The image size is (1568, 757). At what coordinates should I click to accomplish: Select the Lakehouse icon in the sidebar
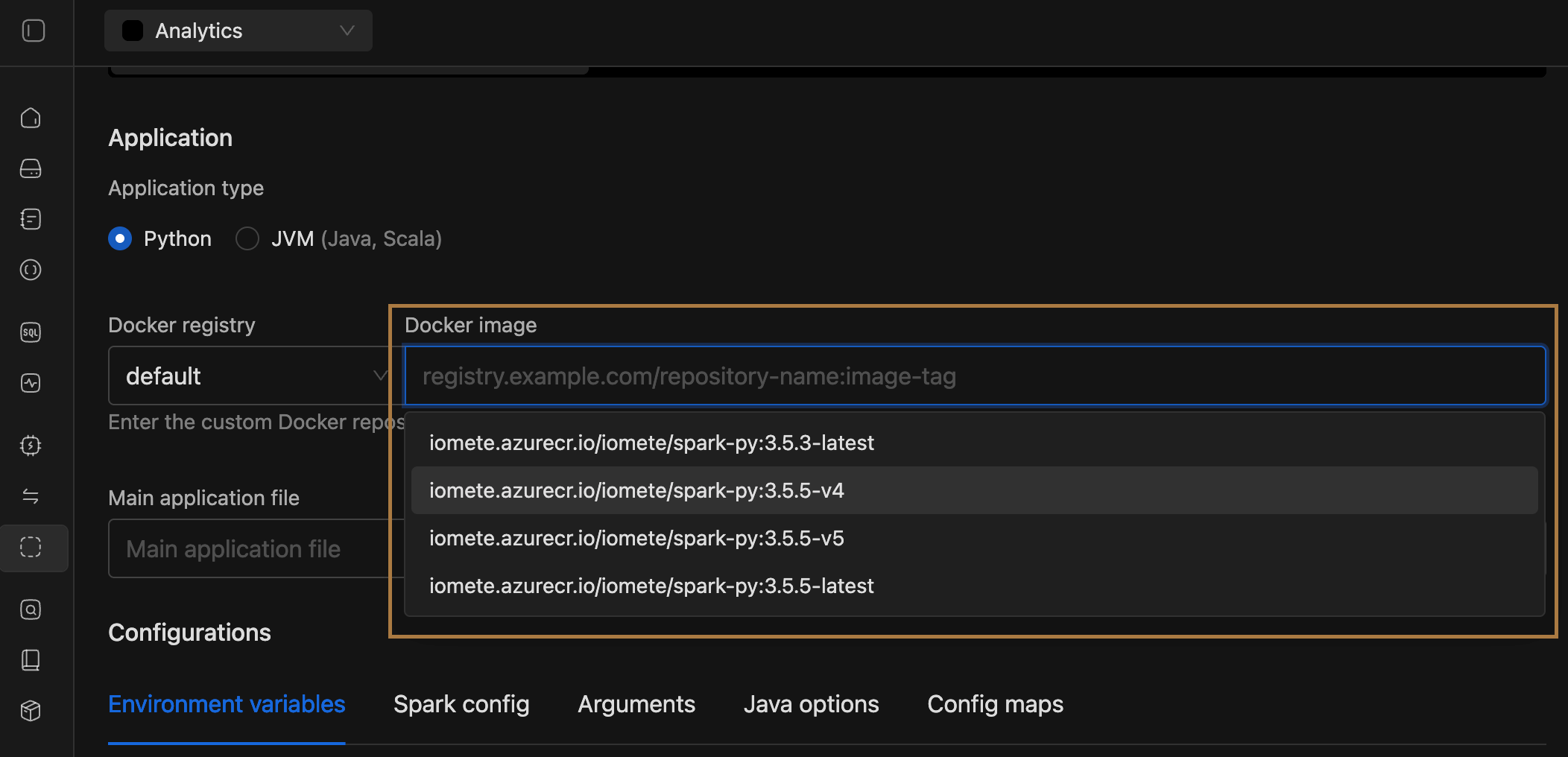click(x=31, y=169)
